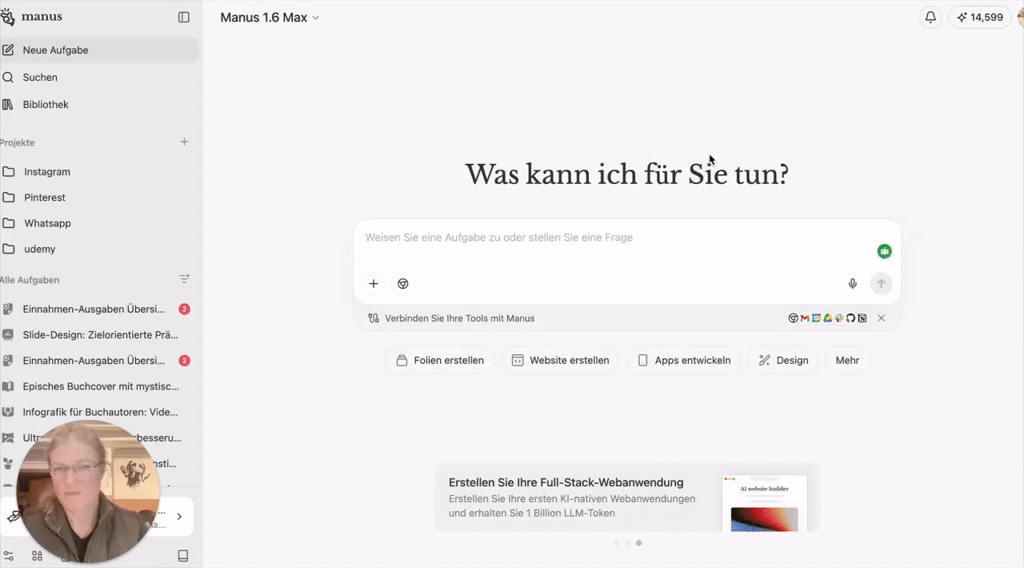Choose the Design quick action
The width and height of the screenshot is (1024, 568).
point(783,360)
